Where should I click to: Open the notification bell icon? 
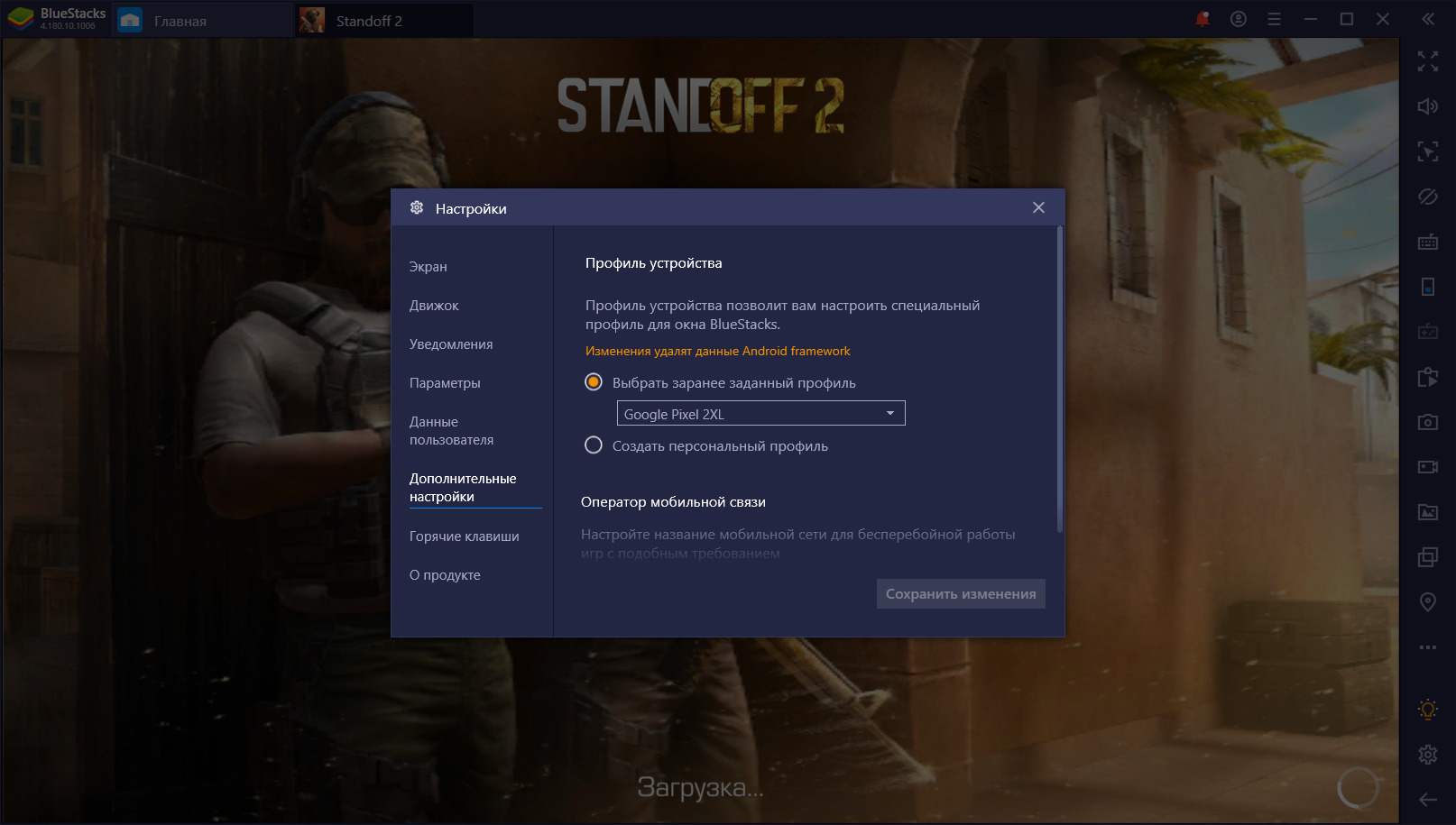click(1202, 19)
